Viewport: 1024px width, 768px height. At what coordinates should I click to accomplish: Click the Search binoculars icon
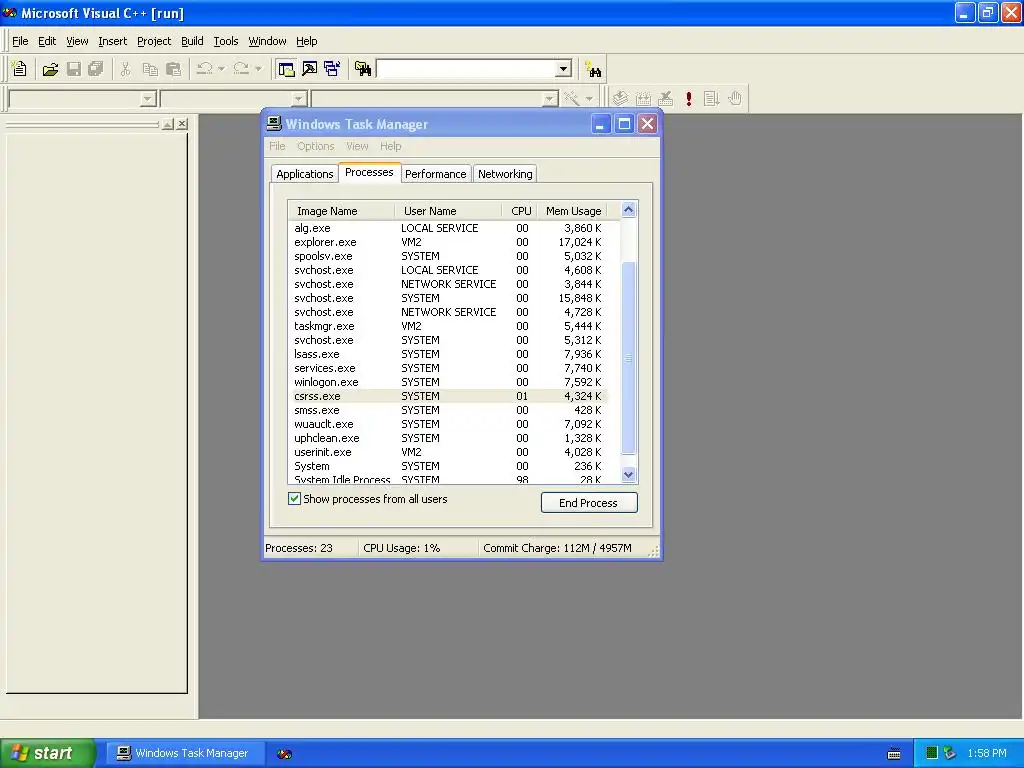click(x=593, y=69)
